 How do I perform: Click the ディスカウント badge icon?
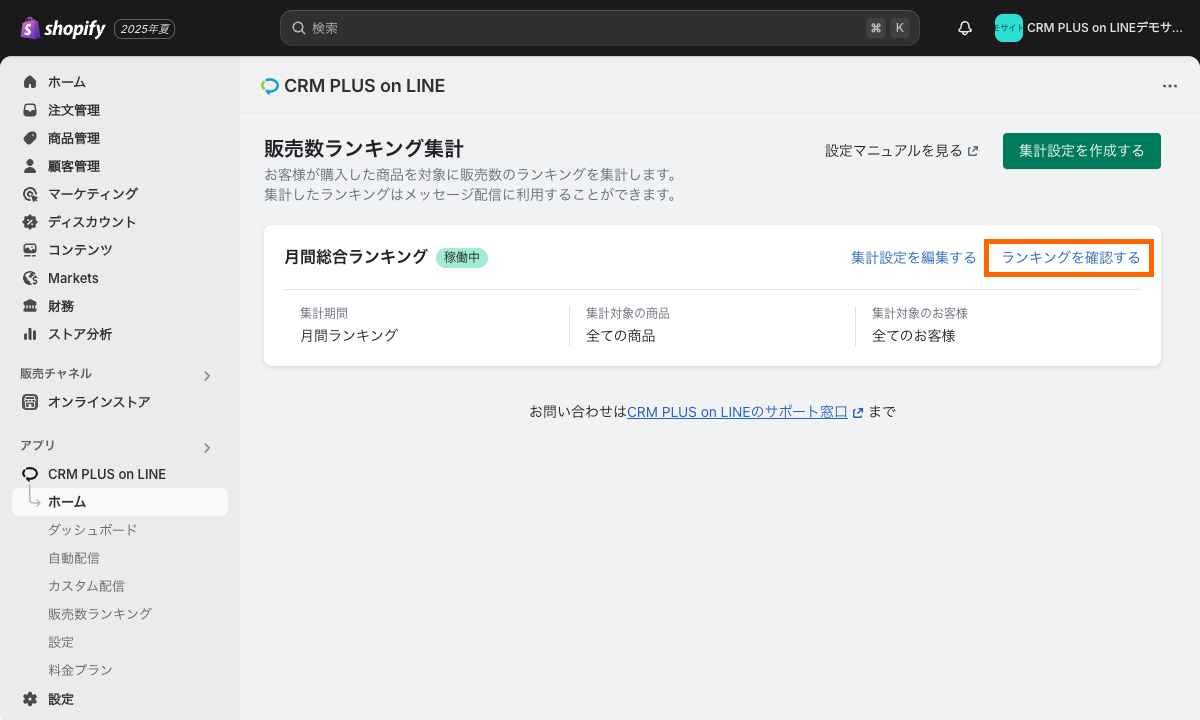point(30,222)
